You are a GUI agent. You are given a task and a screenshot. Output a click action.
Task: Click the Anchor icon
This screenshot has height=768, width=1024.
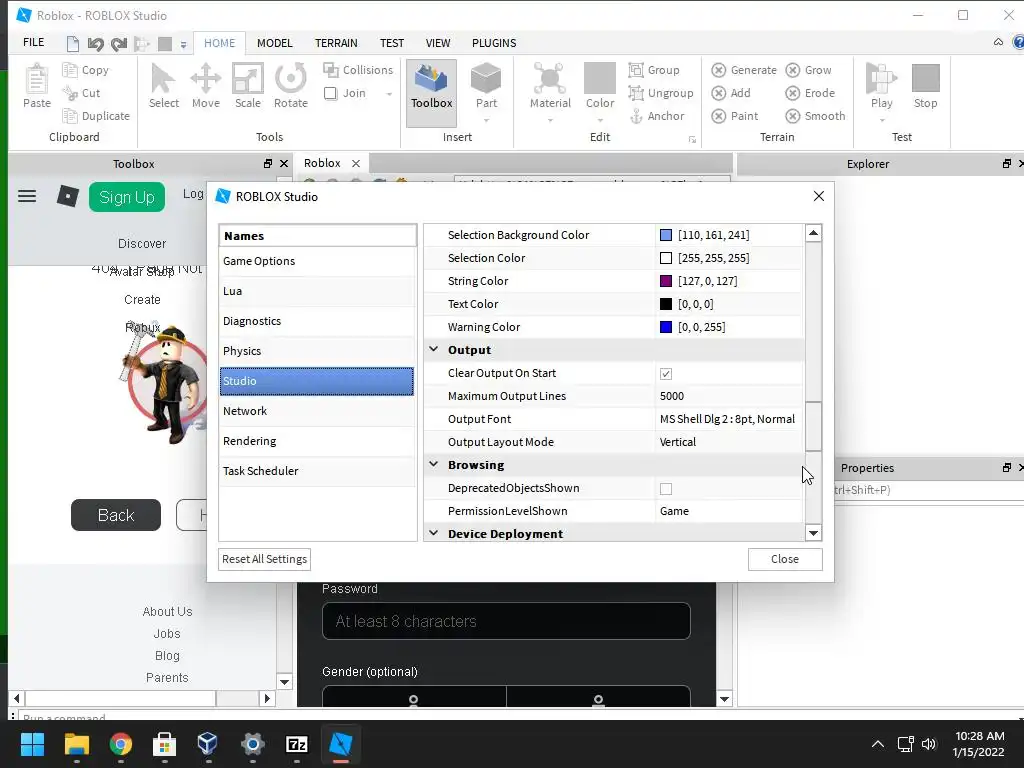pyautogui.click(x=636, y=116)
